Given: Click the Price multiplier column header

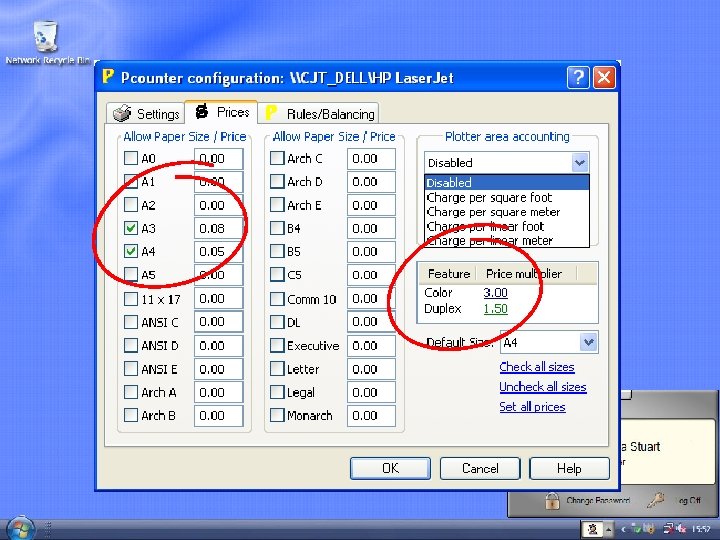Looking at the screenshot, I should coord(525,274).
